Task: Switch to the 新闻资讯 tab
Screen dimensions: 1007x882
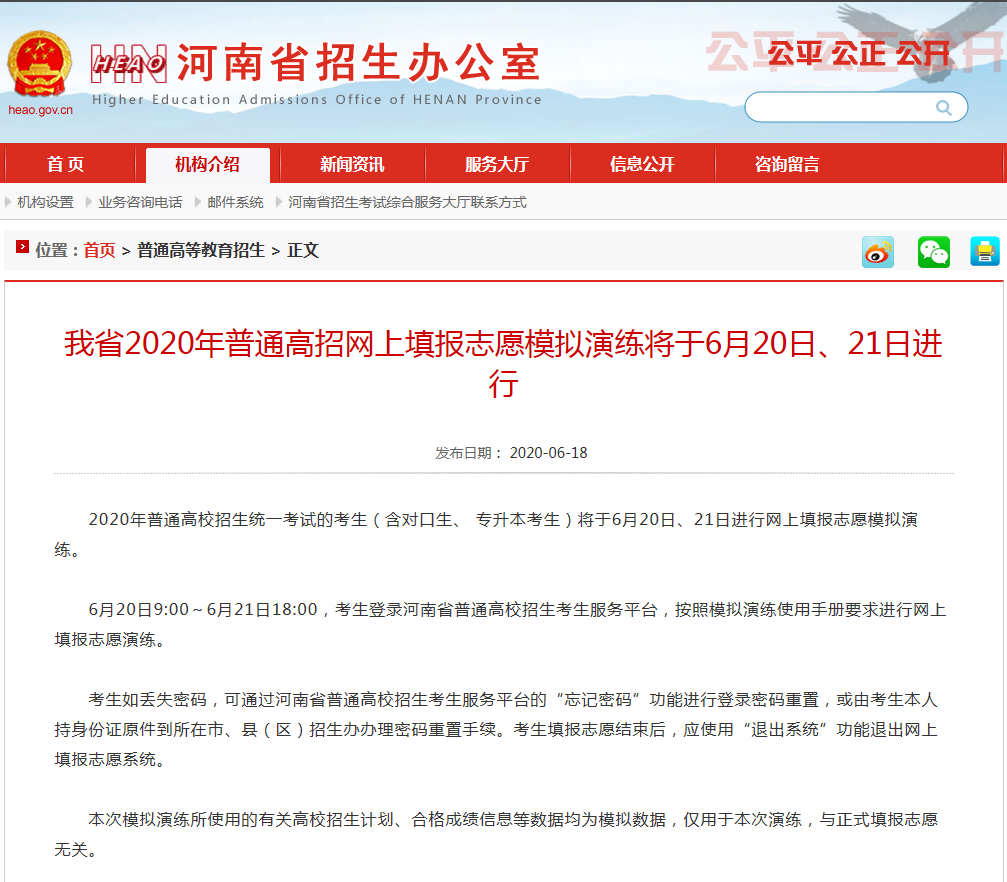Action: pyautogui.click(x=352, y=164)
